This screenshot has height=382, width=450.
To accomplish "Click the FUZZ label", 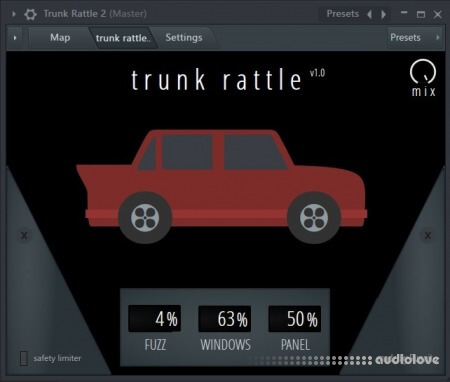I will [155, 345].
